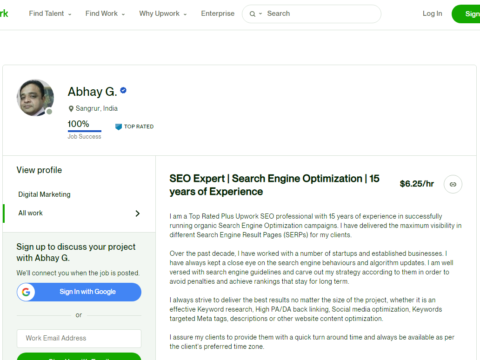Click Sangrur, India location text
The height and width of the screenshot is (360, 480).
pyautogui.click(x=97, y=109)
